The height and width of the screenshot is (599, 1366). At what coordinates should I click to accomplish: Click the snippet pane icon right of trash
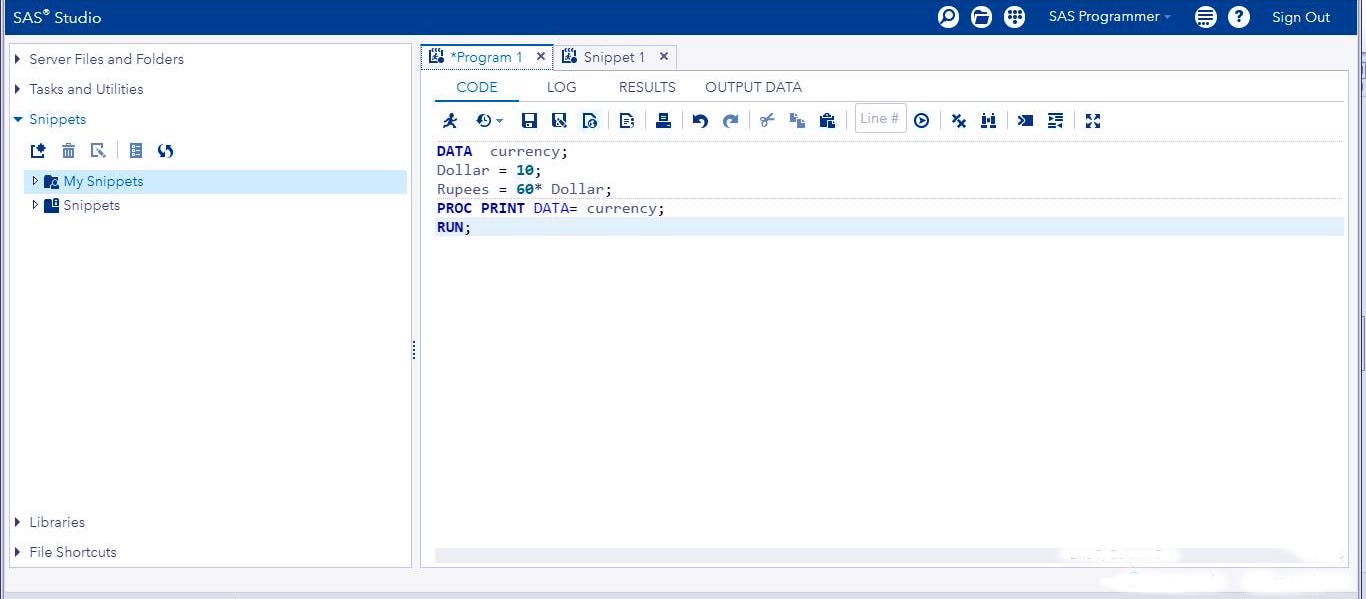point(98,151)
